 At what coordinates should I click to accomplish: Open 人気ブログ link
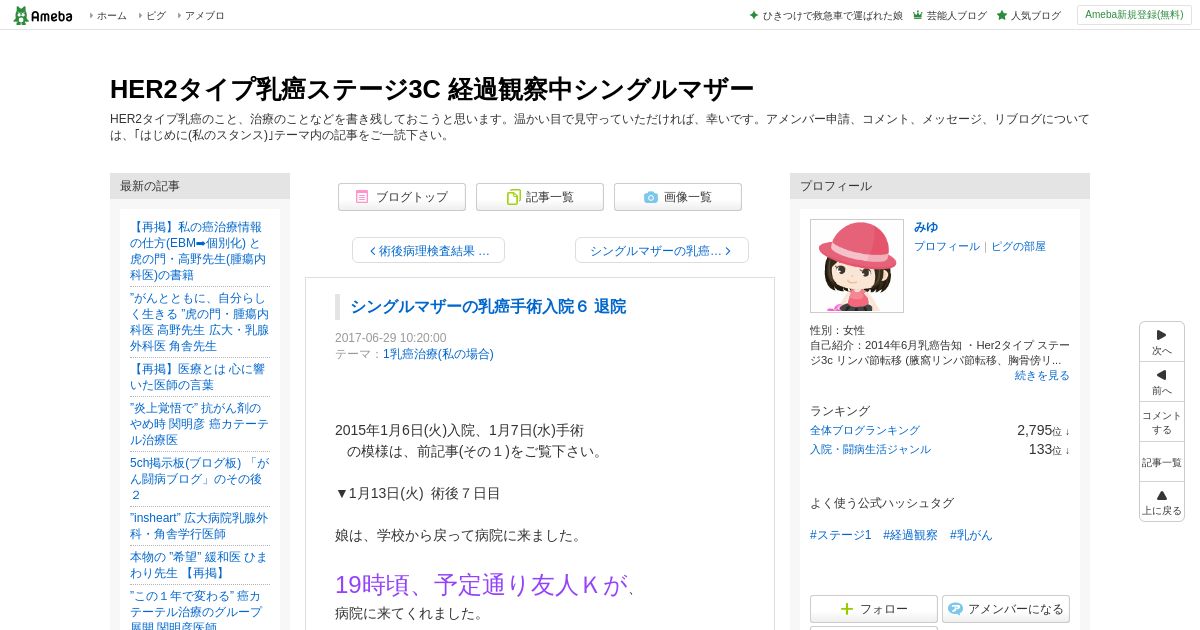(x=1035, y=16)
